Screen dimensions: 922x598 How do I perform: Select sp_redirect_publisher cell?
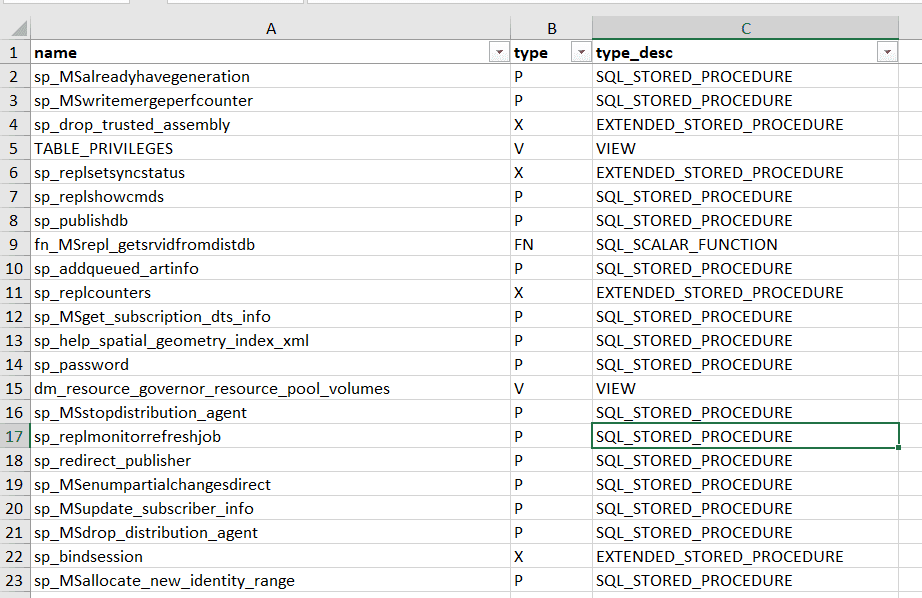click(270, 460)
